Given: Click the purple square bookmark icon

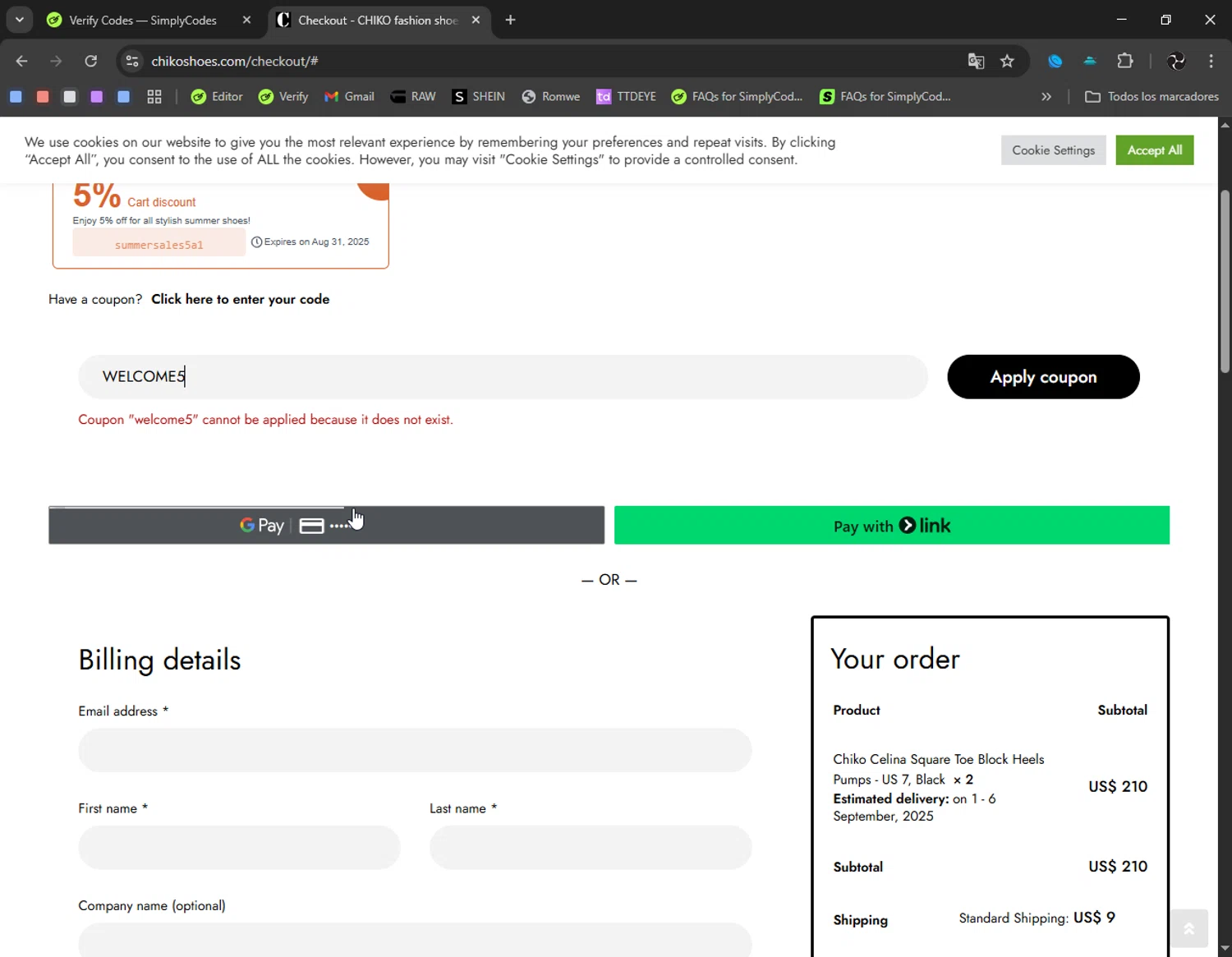Looking at the screenshot, I should coord(97,97).
